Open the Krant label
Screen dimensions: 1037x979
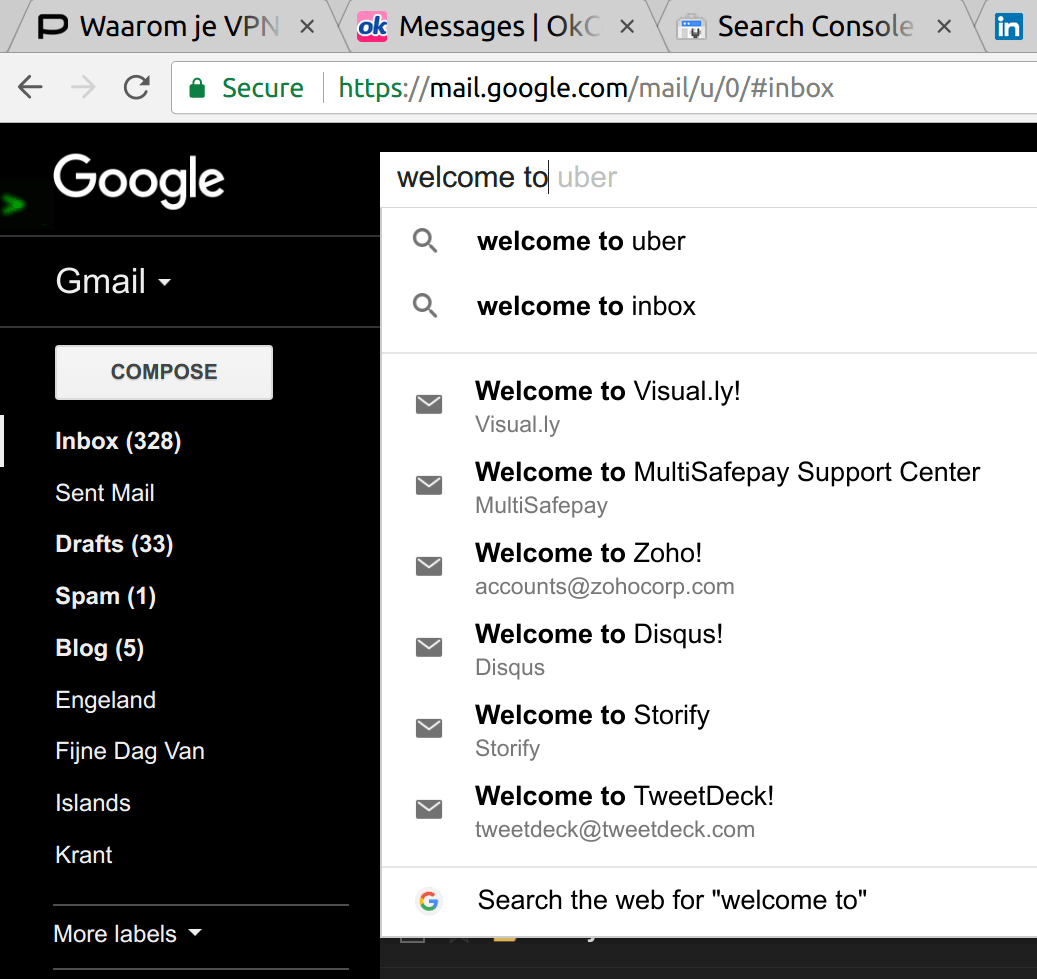pyautogui.click(x=84, y=855)
